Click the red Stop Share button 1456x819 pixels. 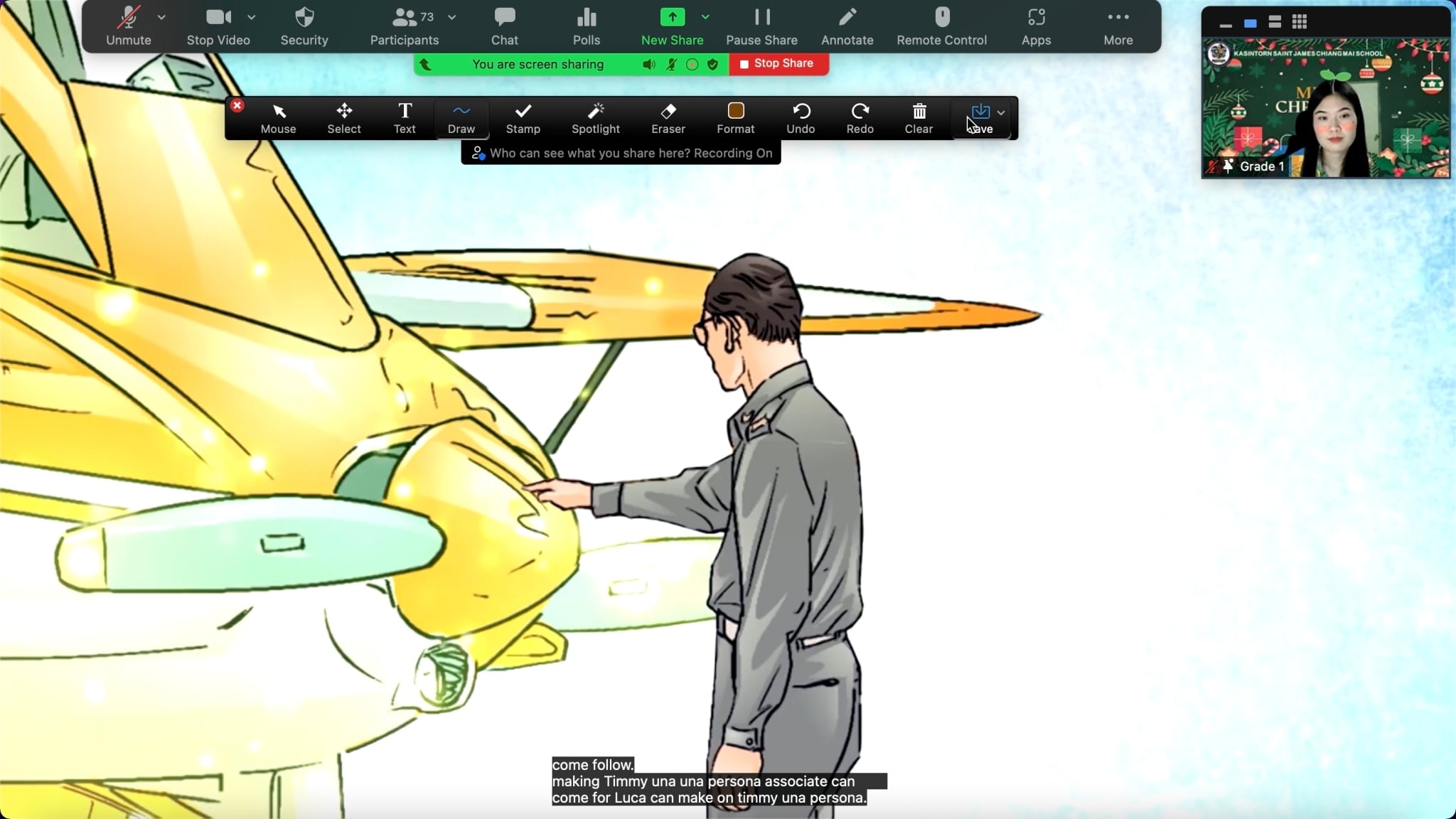tap(778, 63)
